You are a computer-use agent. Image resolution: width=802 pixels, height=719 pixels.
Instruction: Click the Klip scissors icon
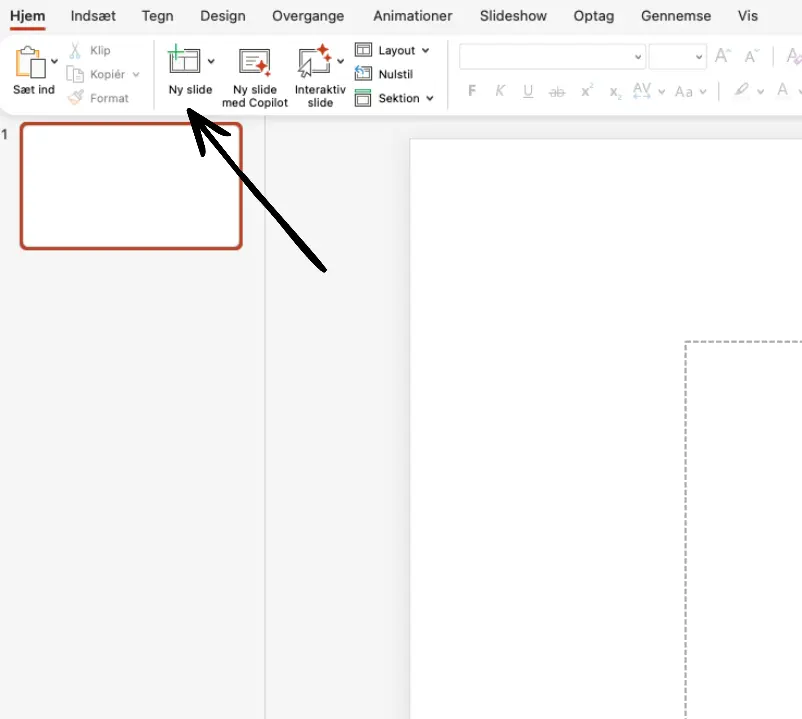click(75, 50)
